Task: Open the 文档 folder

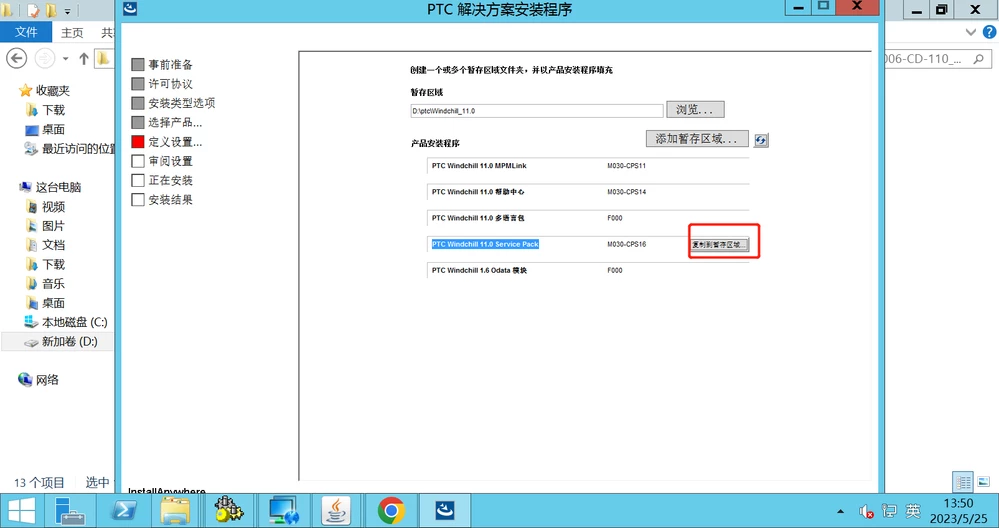Action: (x=46, y=245)
